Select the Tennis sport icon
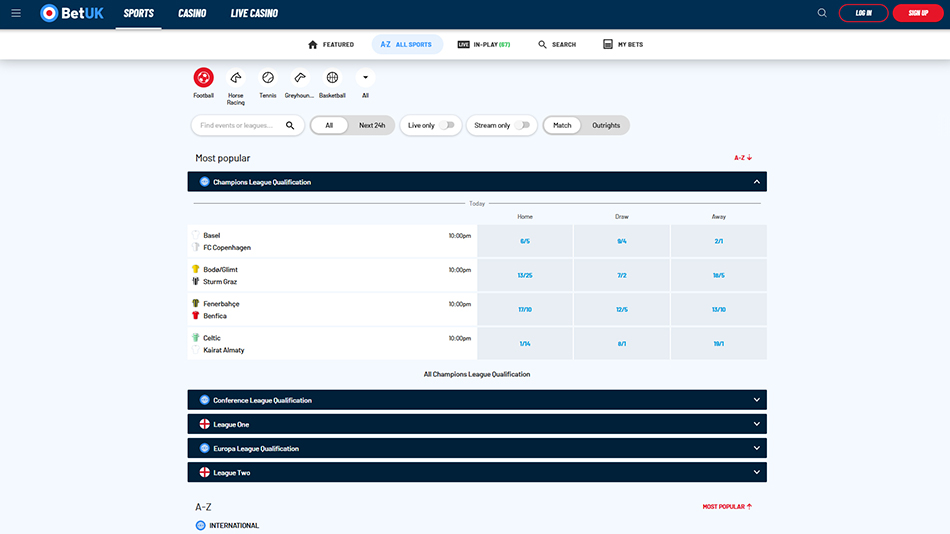Screen dimensions: 950x534 268,78
